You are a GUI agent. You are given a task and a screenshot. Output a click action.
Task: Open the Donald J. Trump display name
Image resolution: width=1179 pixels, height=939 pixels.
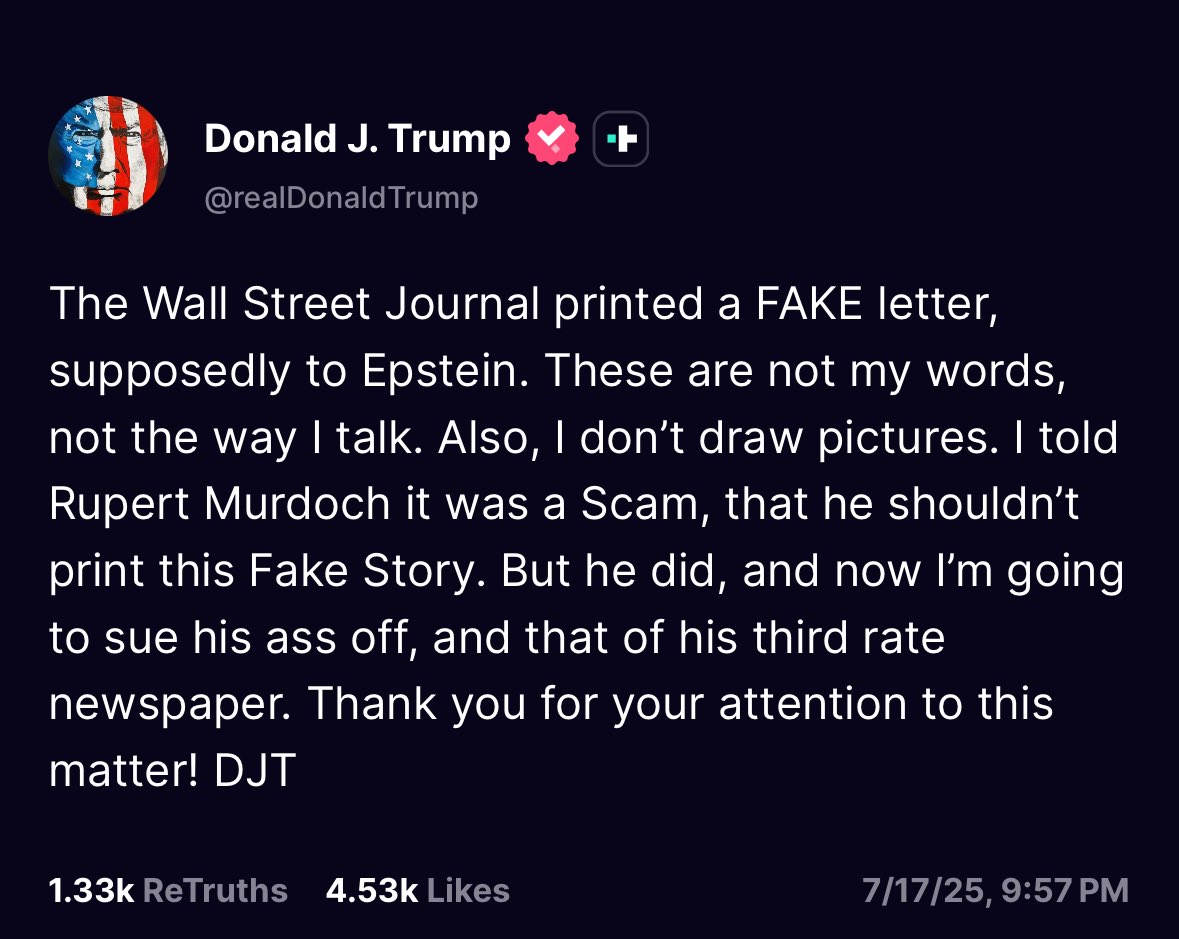[357, 139]
